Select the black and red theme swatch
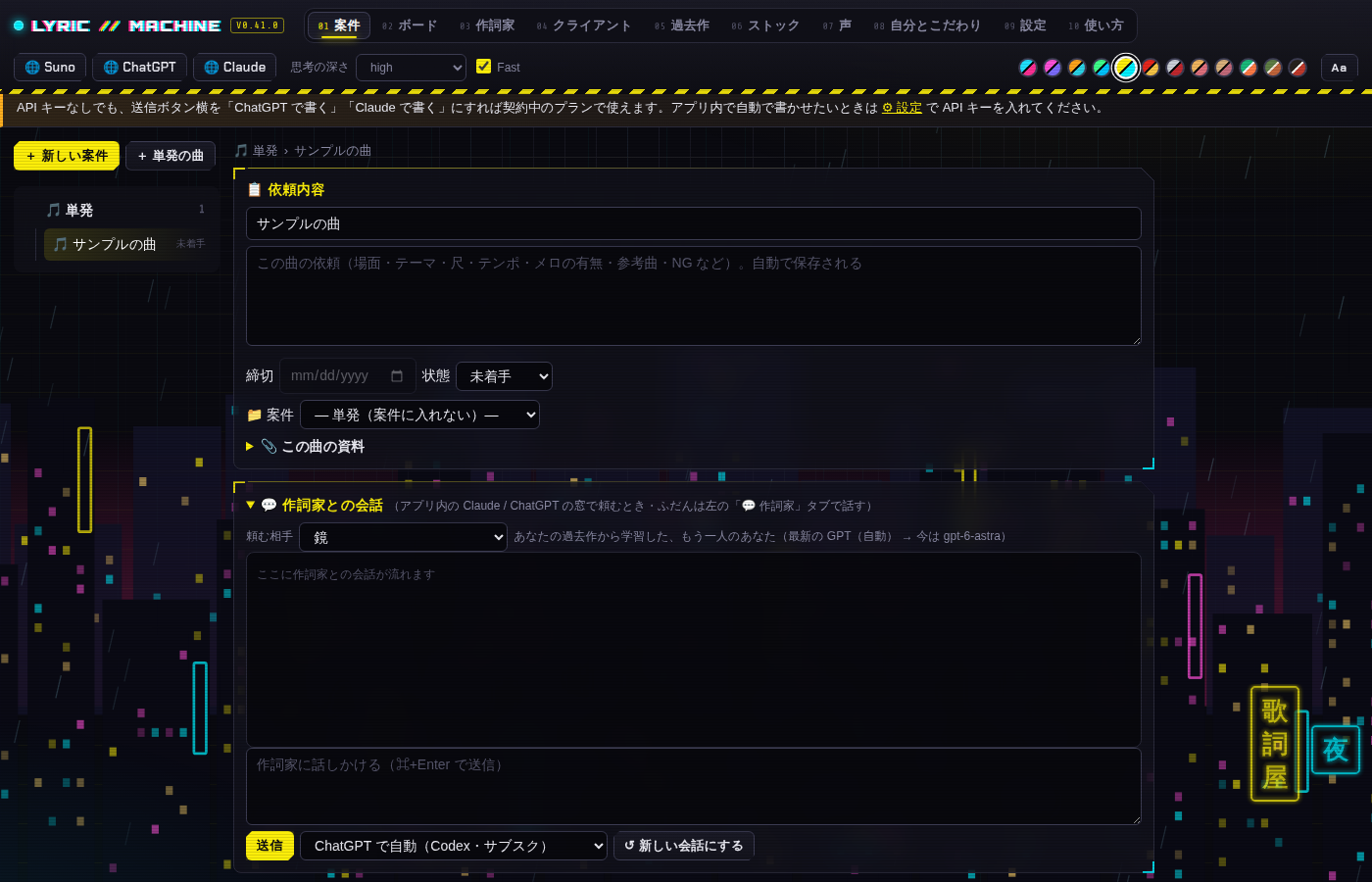Image resolution: width=1372 pixels, height=882 pixels. click(x=1298, y=68)
